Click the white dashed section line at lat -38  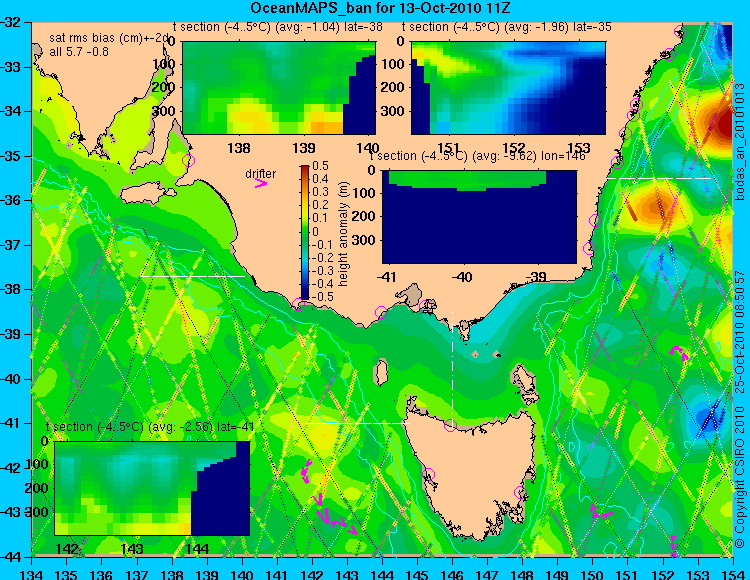192,276
